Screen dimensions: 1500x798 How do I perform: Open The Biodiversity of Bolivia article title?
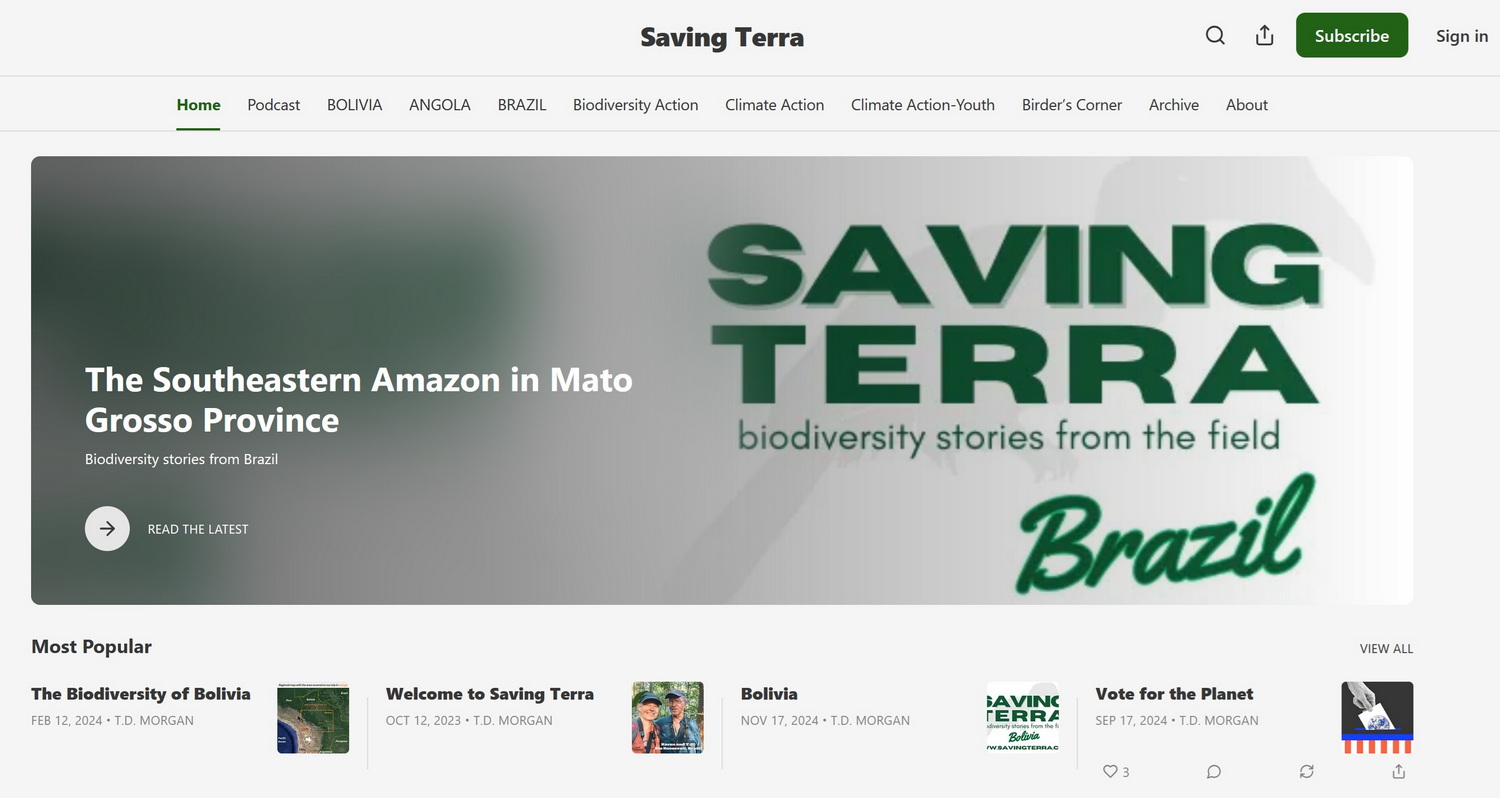click(141, 694)
